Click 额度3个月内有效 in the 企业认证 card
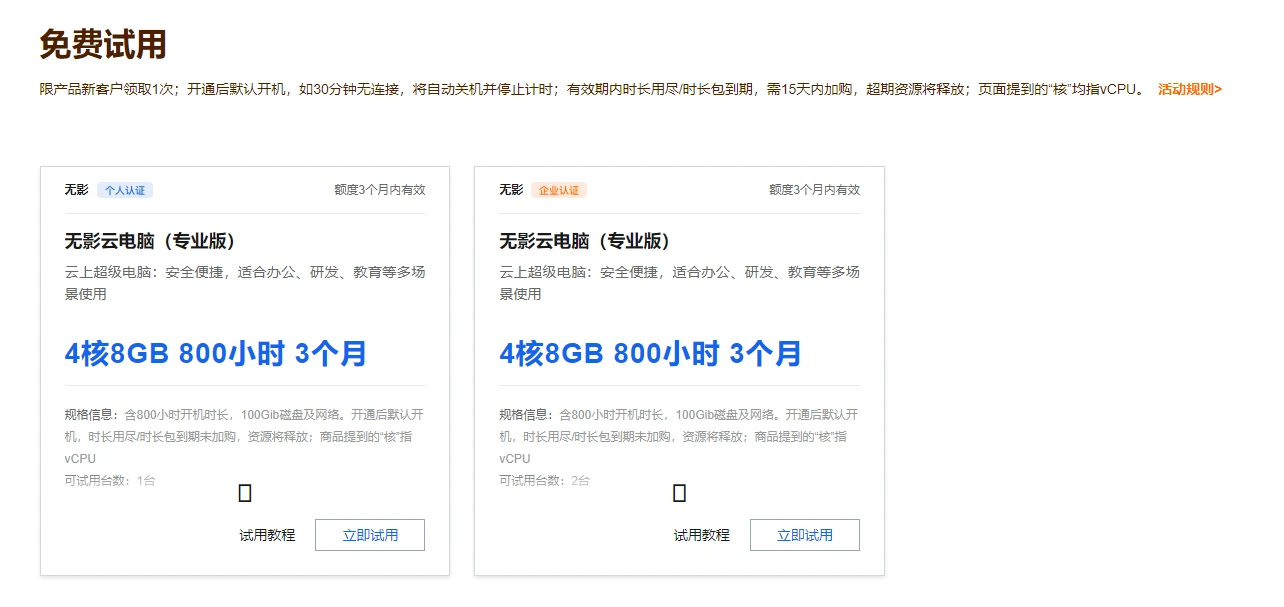The image size is (1284, 607). point(814,190)
